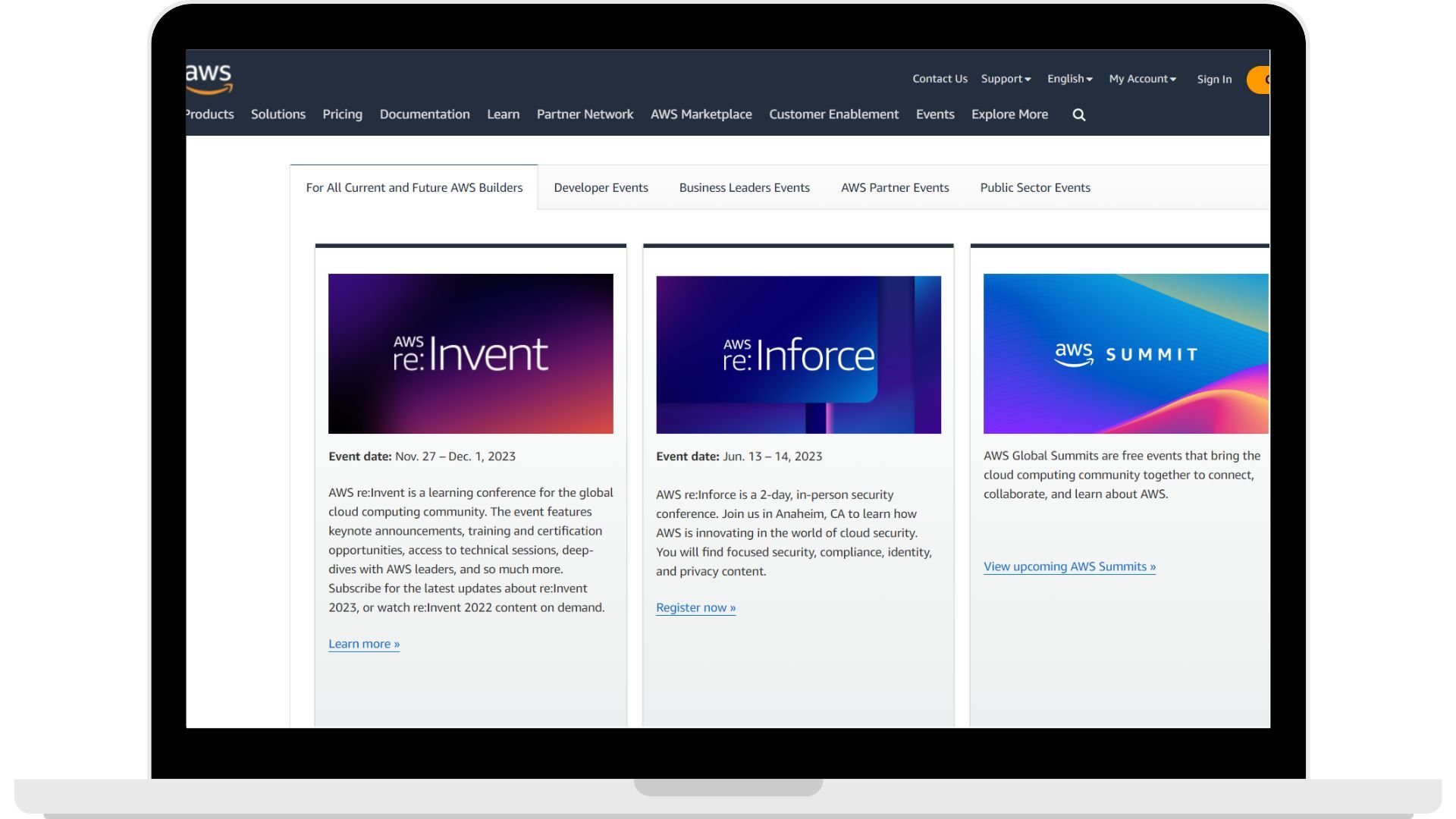The image size is (1456, 819).
Task: Switch to the Developer Events tab
Action: pyautogui.click(x=601, y=187)
